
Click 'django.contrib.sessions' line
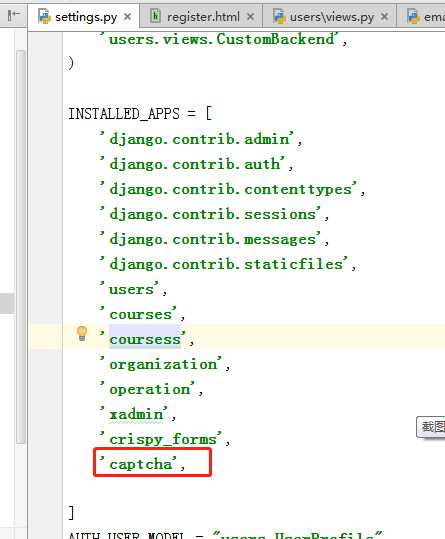coord(214,214)
